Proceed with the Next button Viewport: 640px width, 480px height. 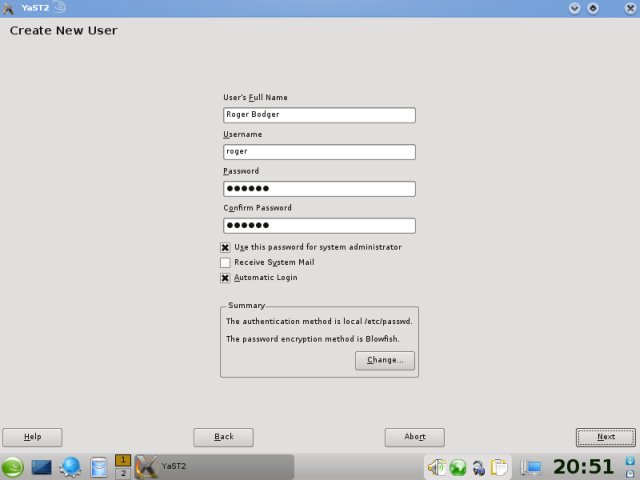coord(606,437)
